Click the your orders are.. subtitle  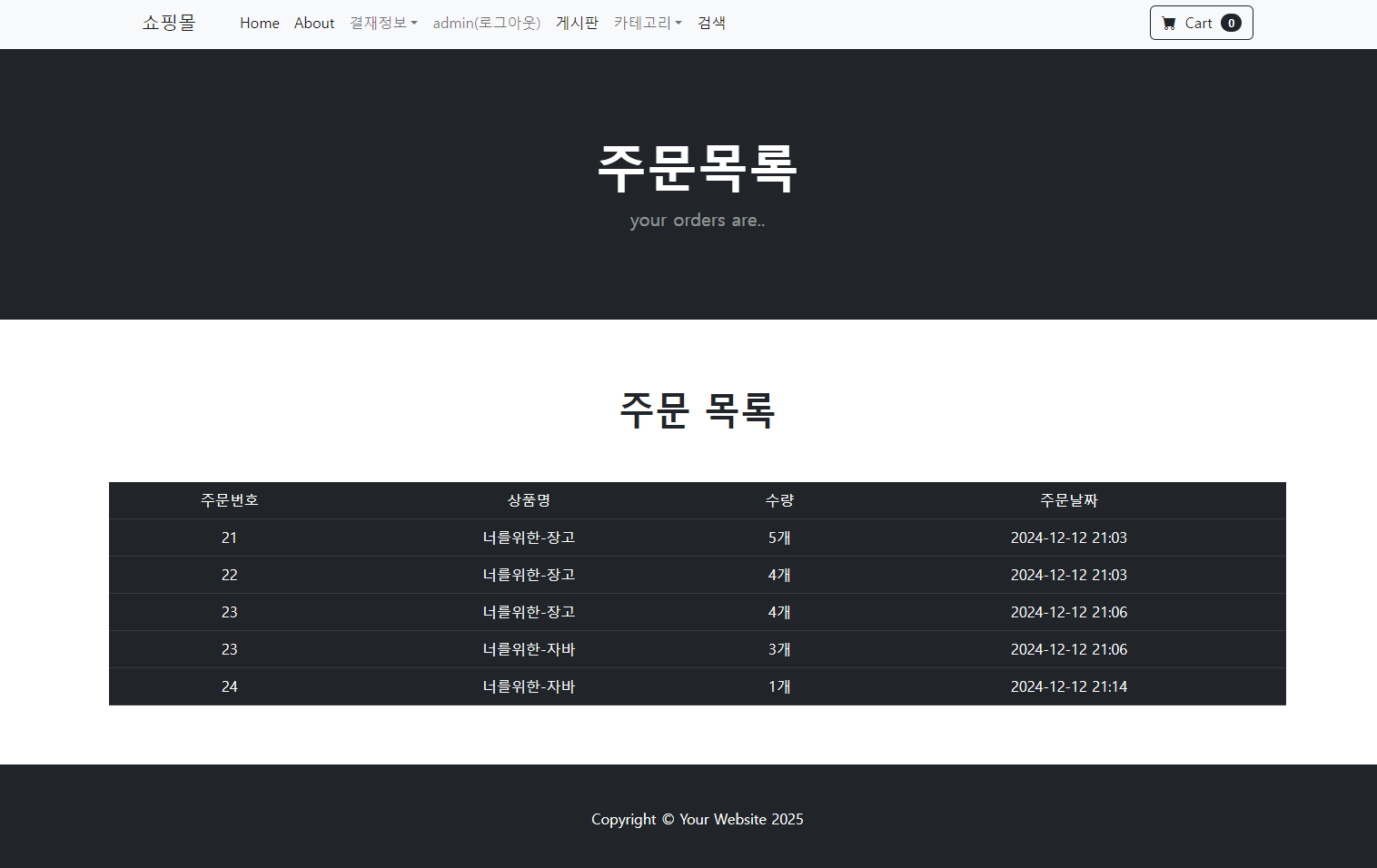tap(698, 221)
